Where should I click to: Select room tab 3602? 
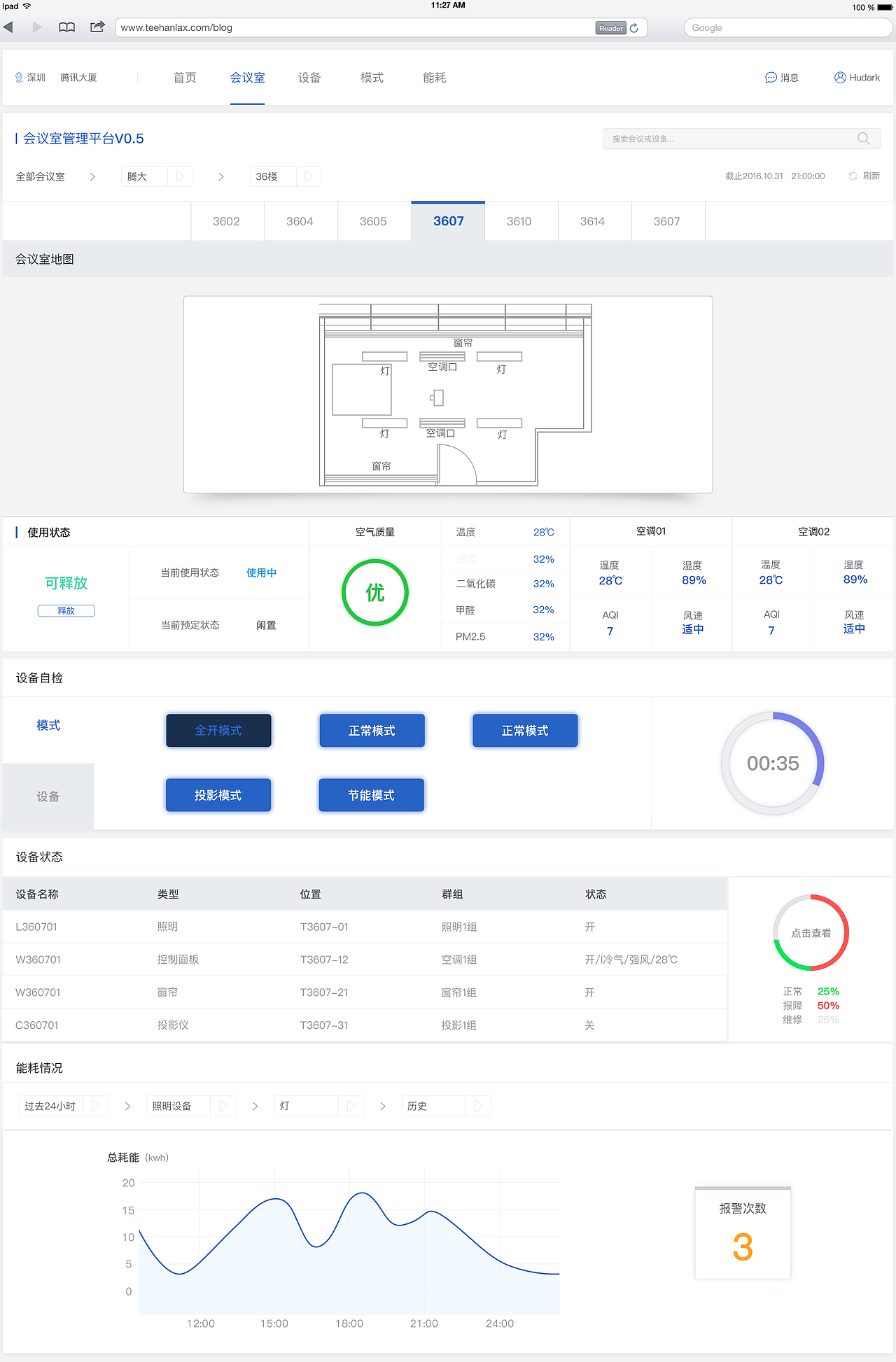click(227, 221)
